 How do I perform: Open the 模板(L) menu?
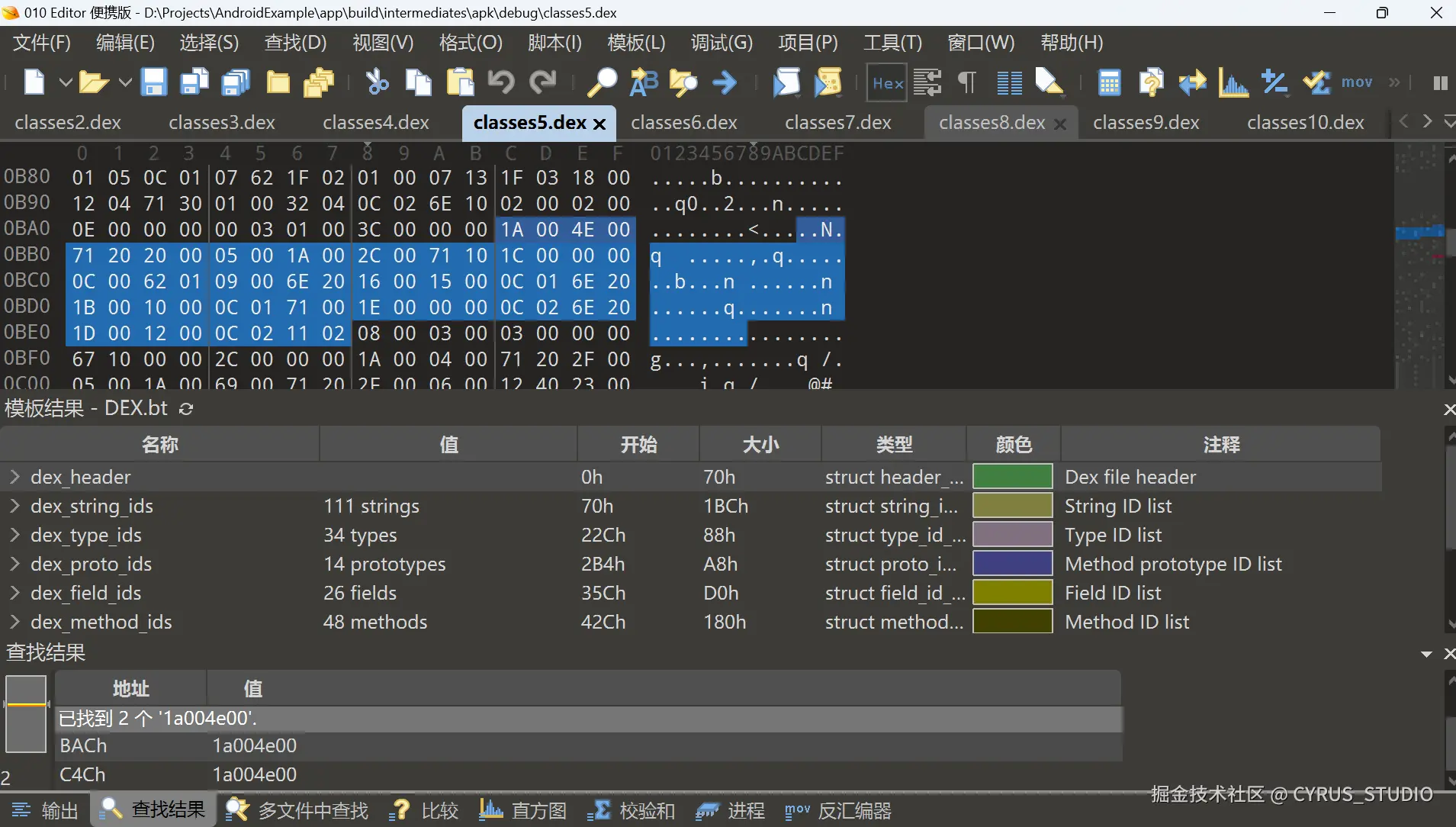635,43
